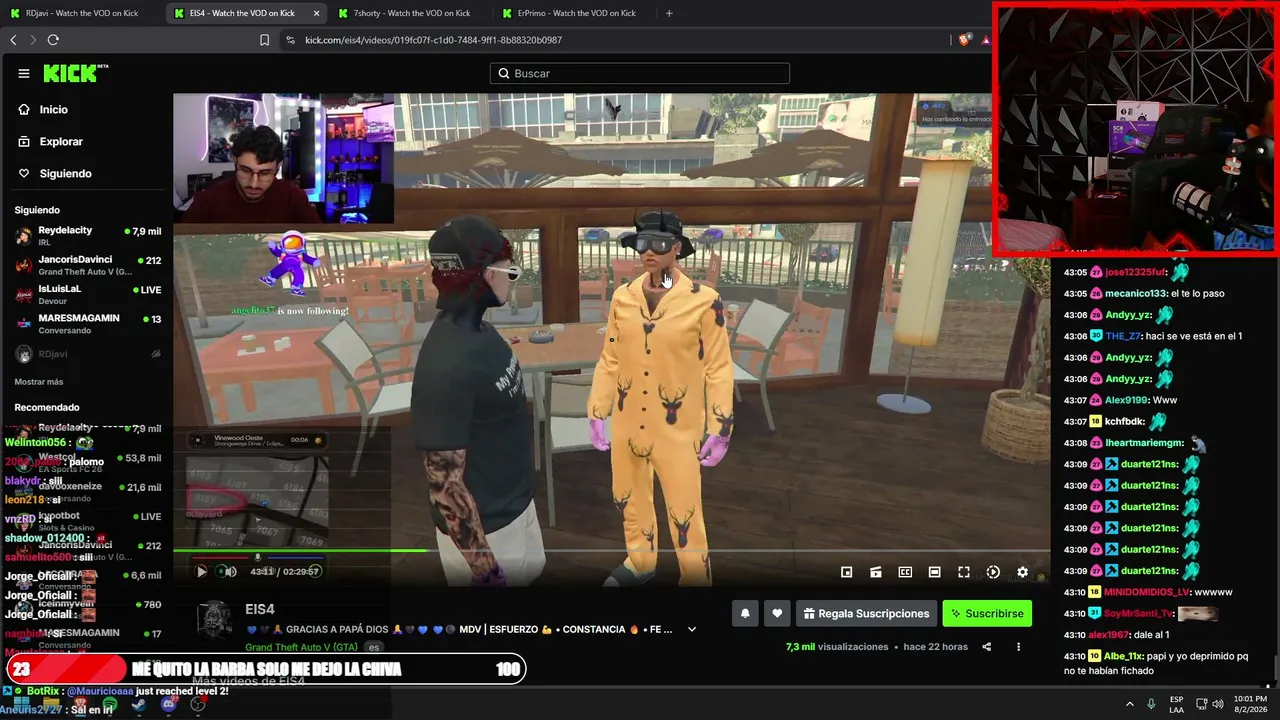Click the Regala Suscripciones button
The image size is (1280, 720).
(x=867, y=613)
